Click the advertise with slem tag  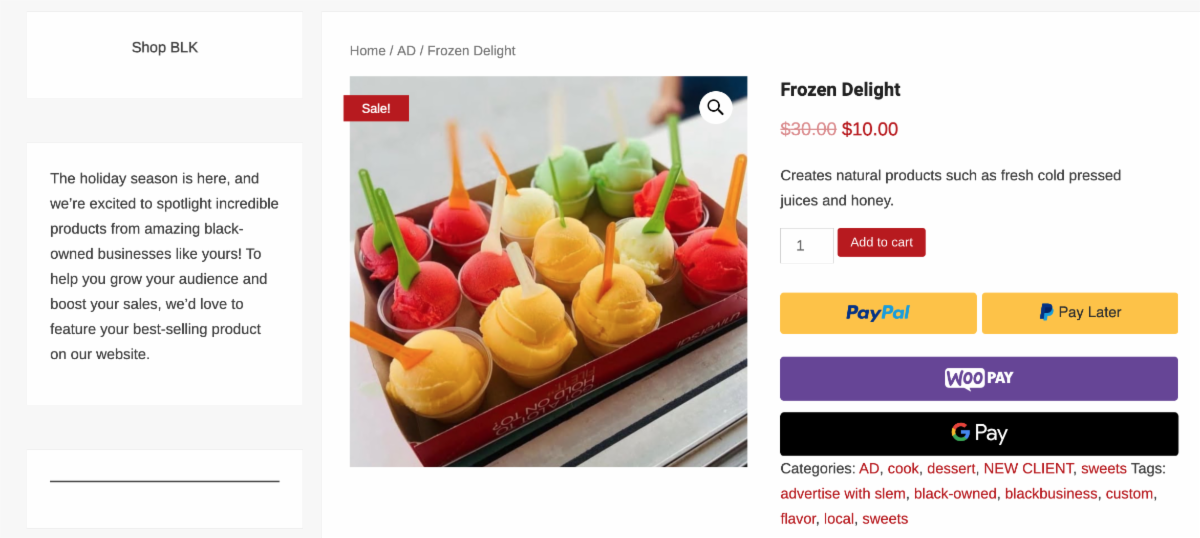coord(843,494)
